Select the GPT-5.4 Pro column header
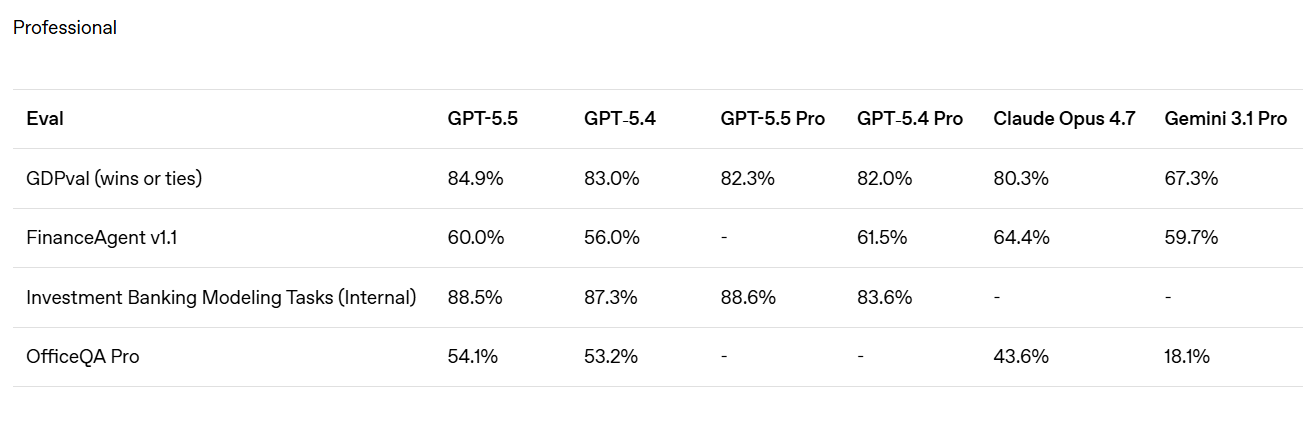Viewport: 1306px width, 446px height. click(x=909, y=119)
